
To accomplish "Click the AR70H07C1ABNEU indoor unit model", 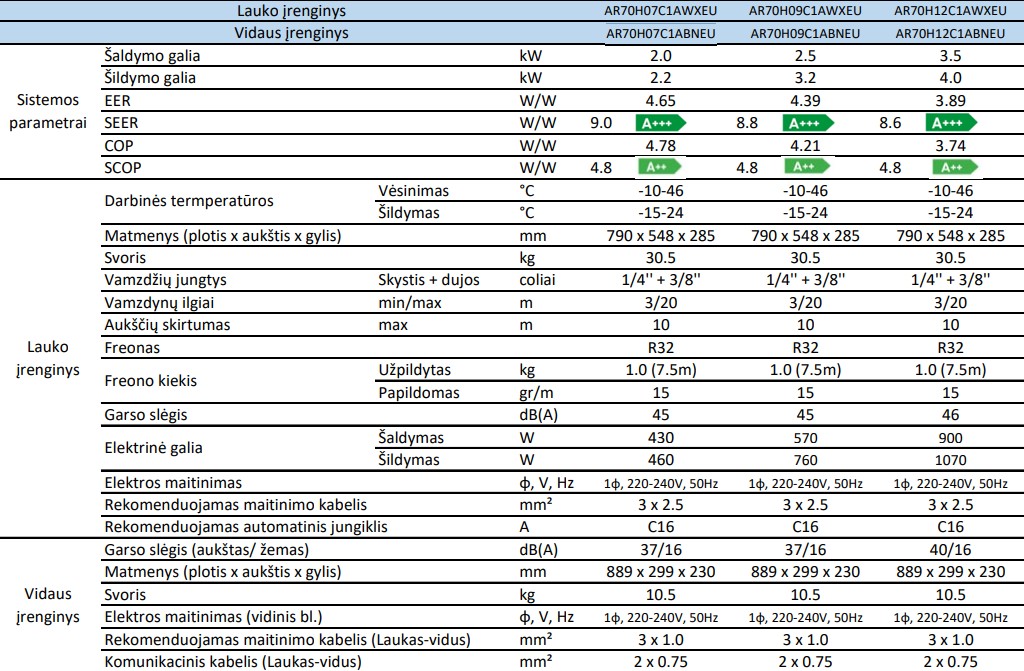I will coord(660,33).
